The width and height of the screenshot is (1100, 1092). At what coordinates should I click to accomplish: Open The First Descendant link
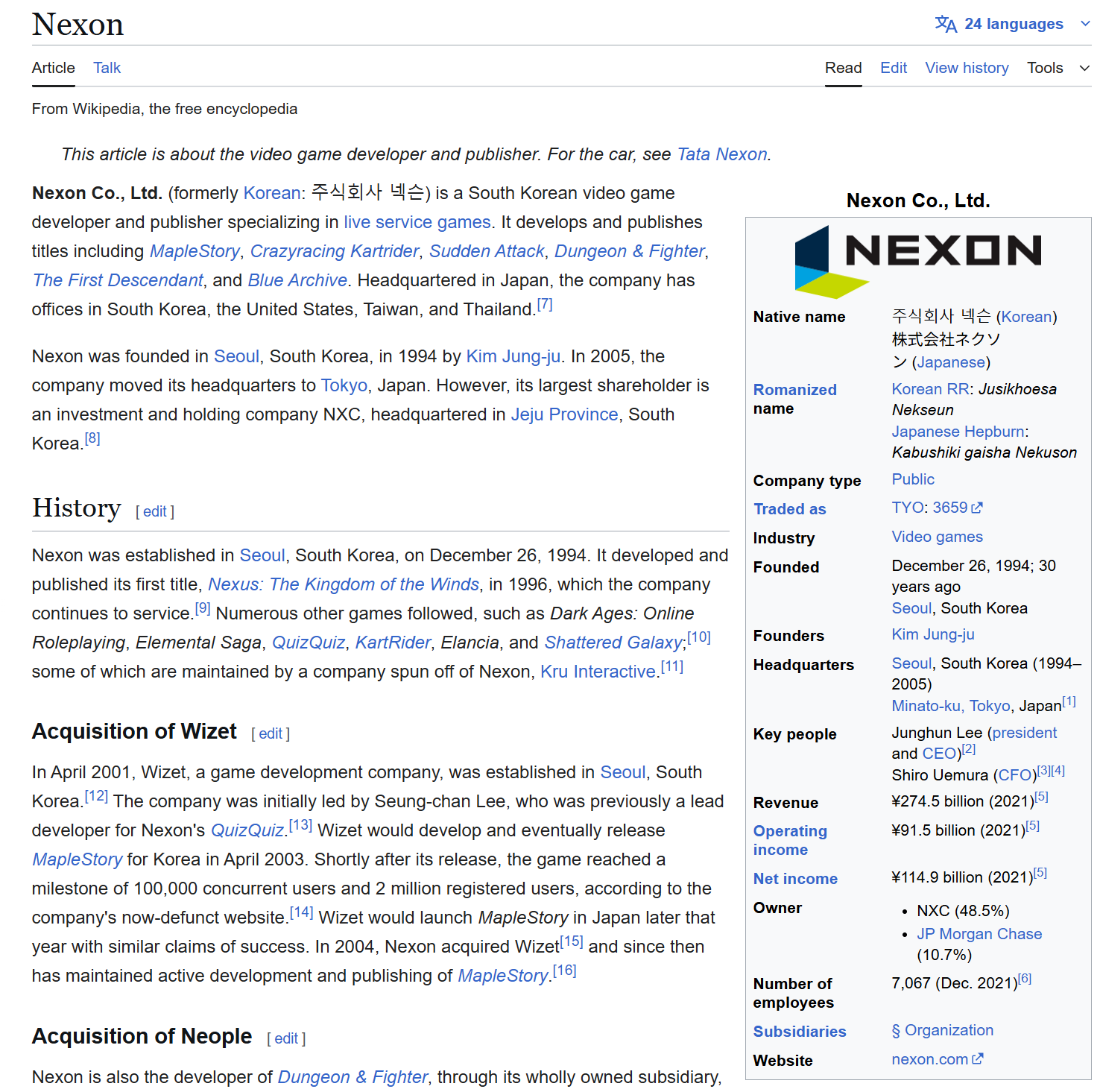[118, 280]
